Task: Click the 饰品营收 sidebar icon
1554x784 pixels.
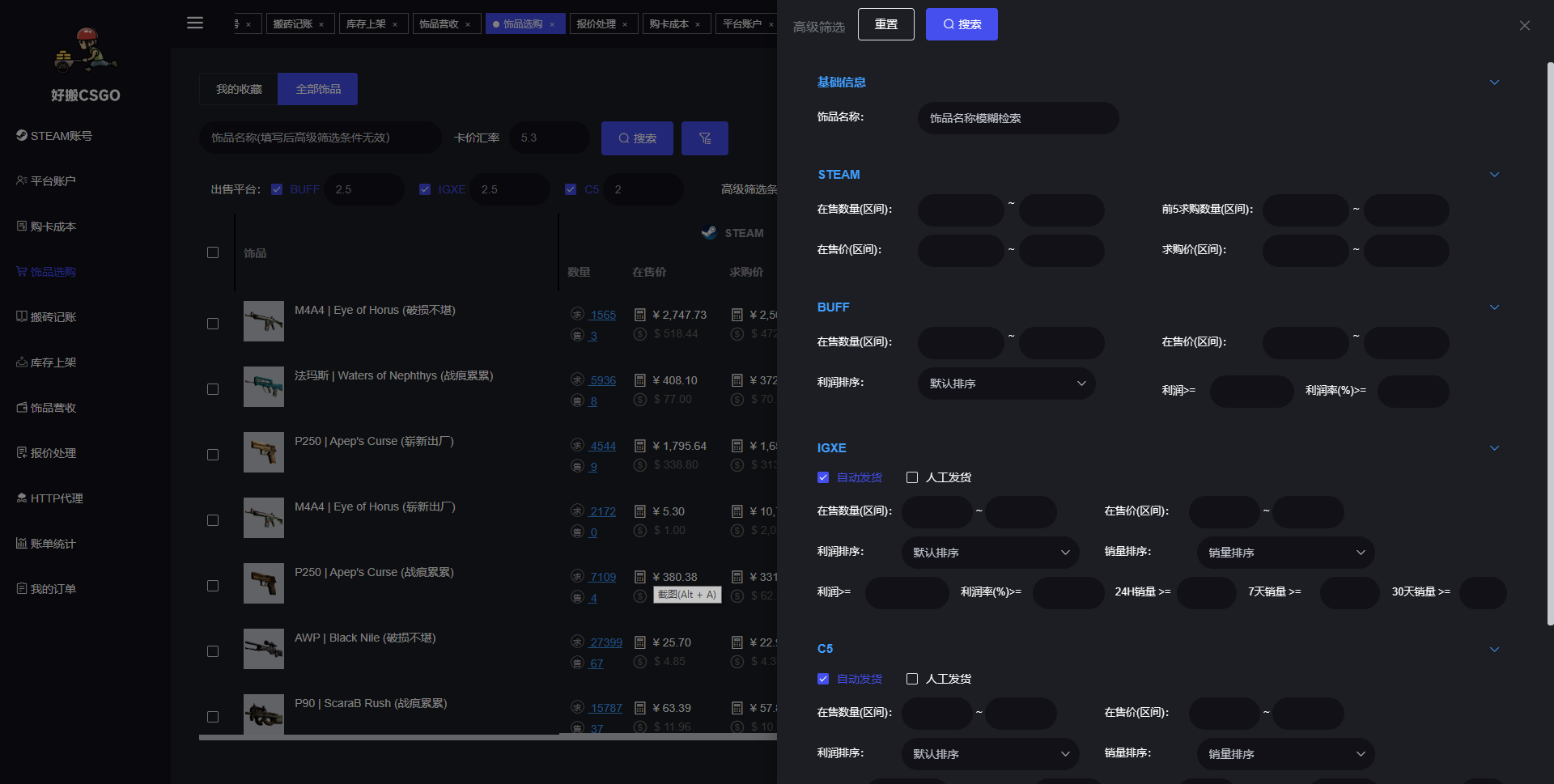Action: (x=22, y=408)
